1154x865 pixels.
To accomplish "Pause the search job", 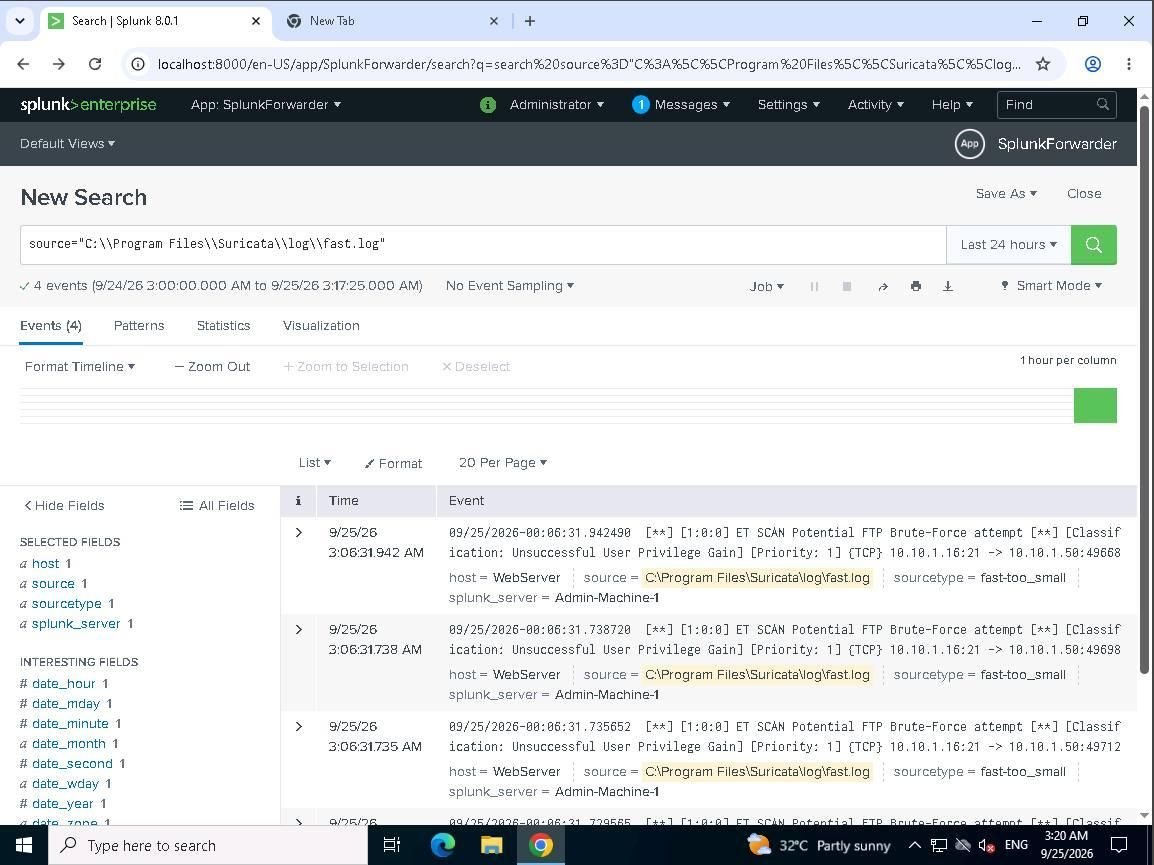I will (x=814, y=286).
